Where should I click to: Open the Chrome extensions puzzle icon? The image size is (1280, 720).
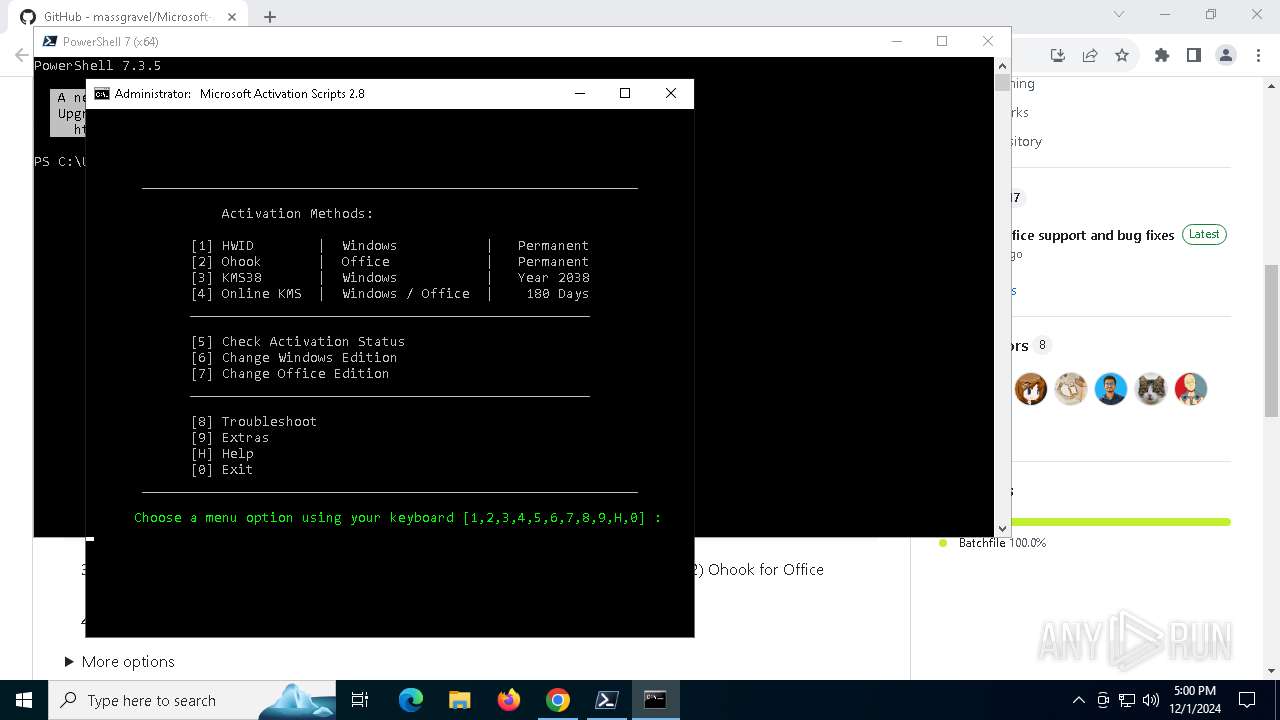point(1161,55)
